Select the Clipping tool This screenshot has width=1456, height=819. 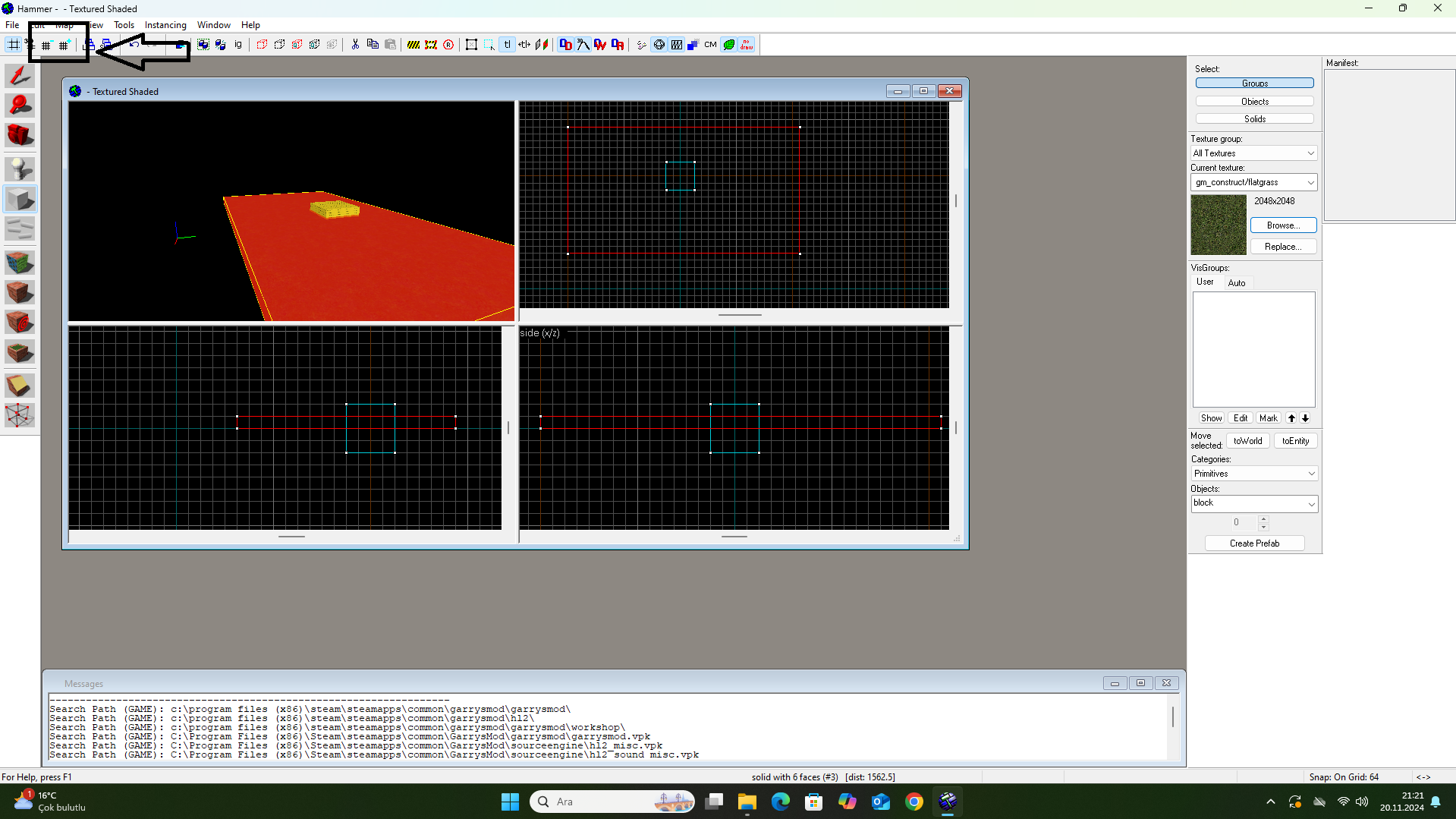(x=20, y=386)
